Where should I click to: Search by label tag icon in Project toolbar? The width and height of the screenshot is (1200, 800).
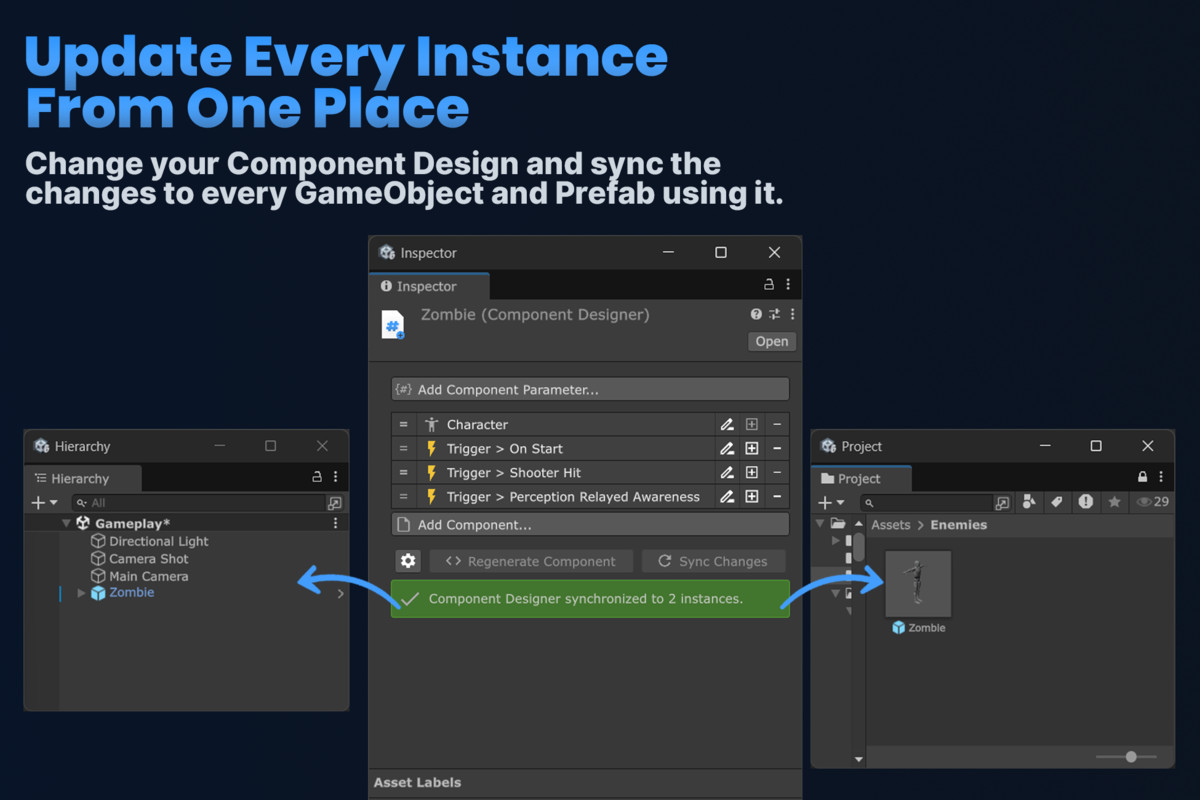click(1057, 502)
